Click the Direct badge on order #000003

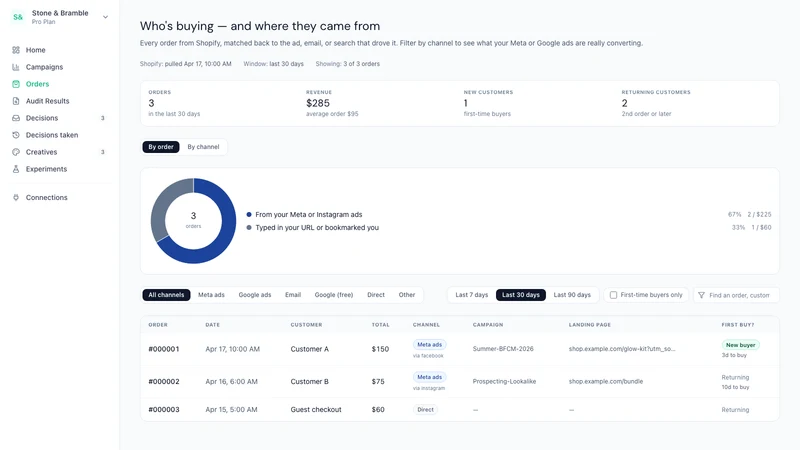(426, 410)
